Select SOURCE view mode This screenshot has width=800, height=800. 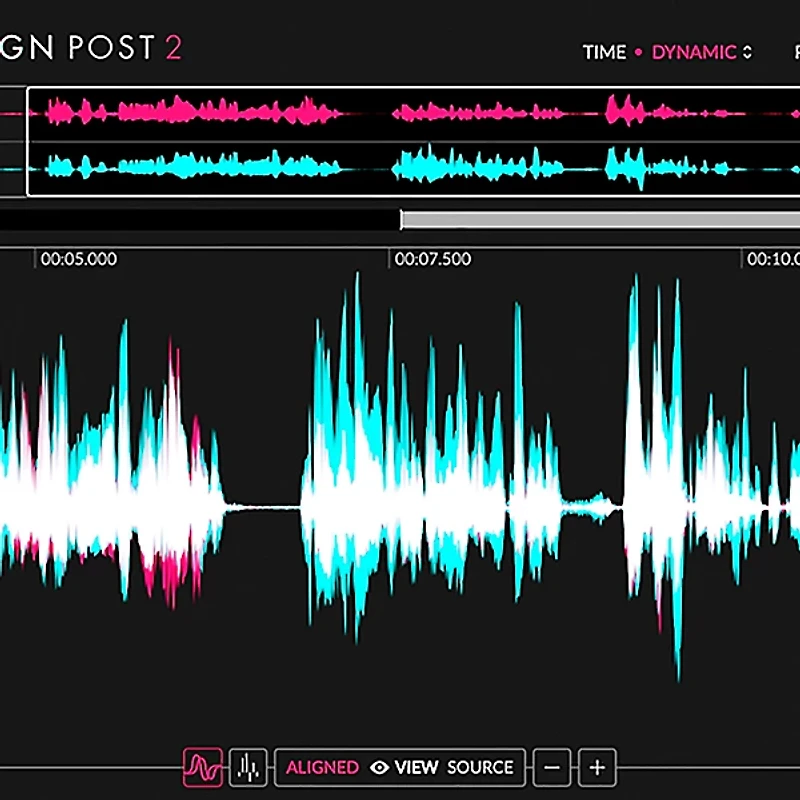click(x=480, y=768)
